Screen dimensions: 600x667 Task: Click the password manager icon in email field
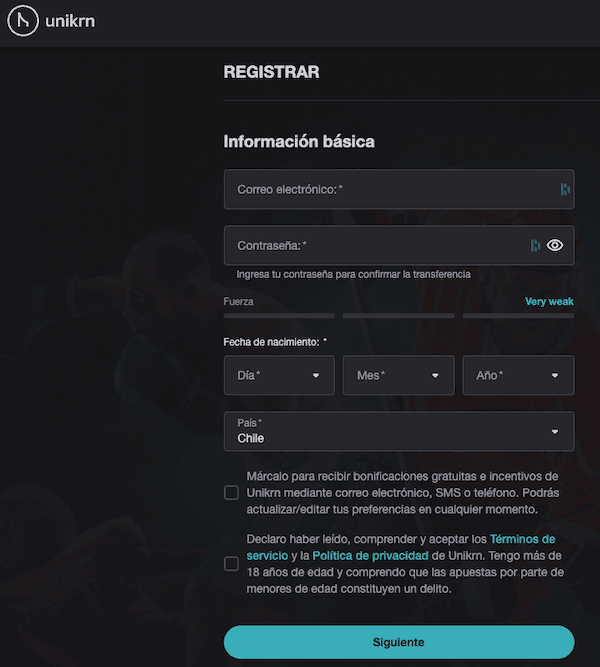(x=565, y=189)
